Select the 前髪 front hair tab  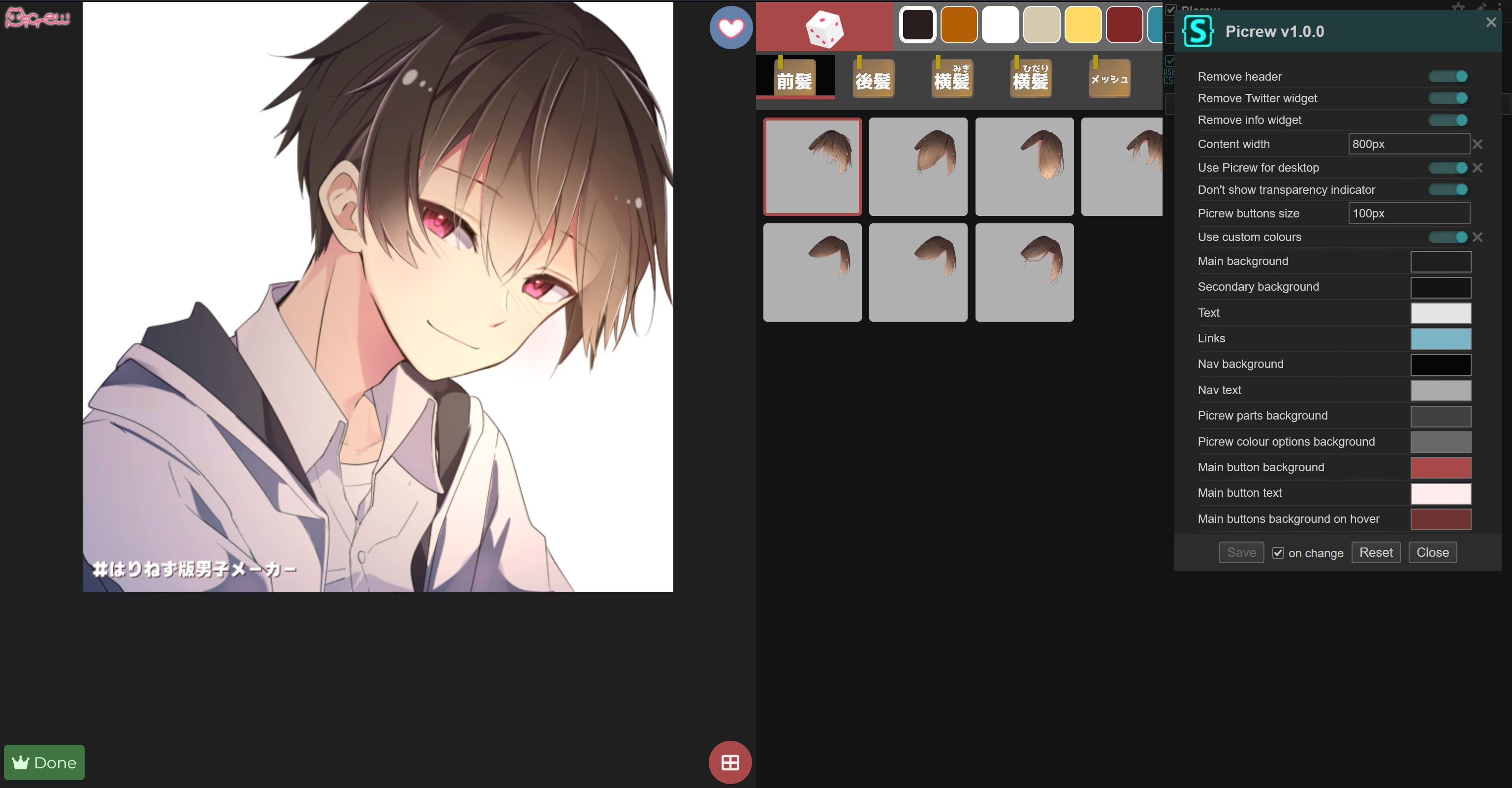point(795,77)
